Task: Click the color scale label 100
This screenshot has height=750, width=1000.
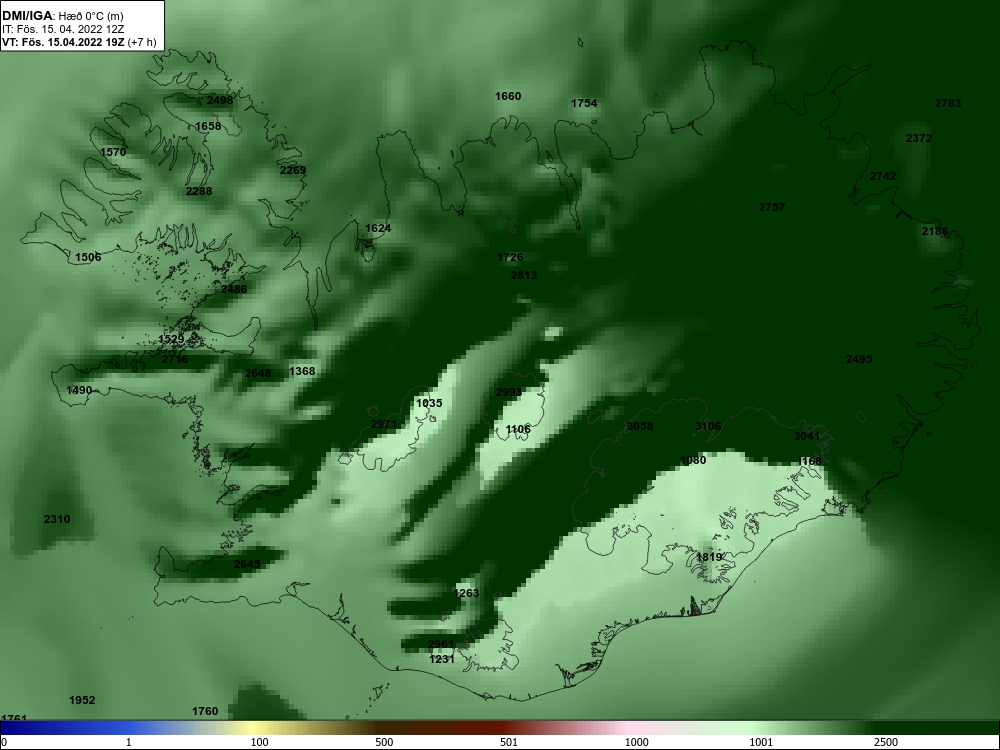Action: point(260,742)
